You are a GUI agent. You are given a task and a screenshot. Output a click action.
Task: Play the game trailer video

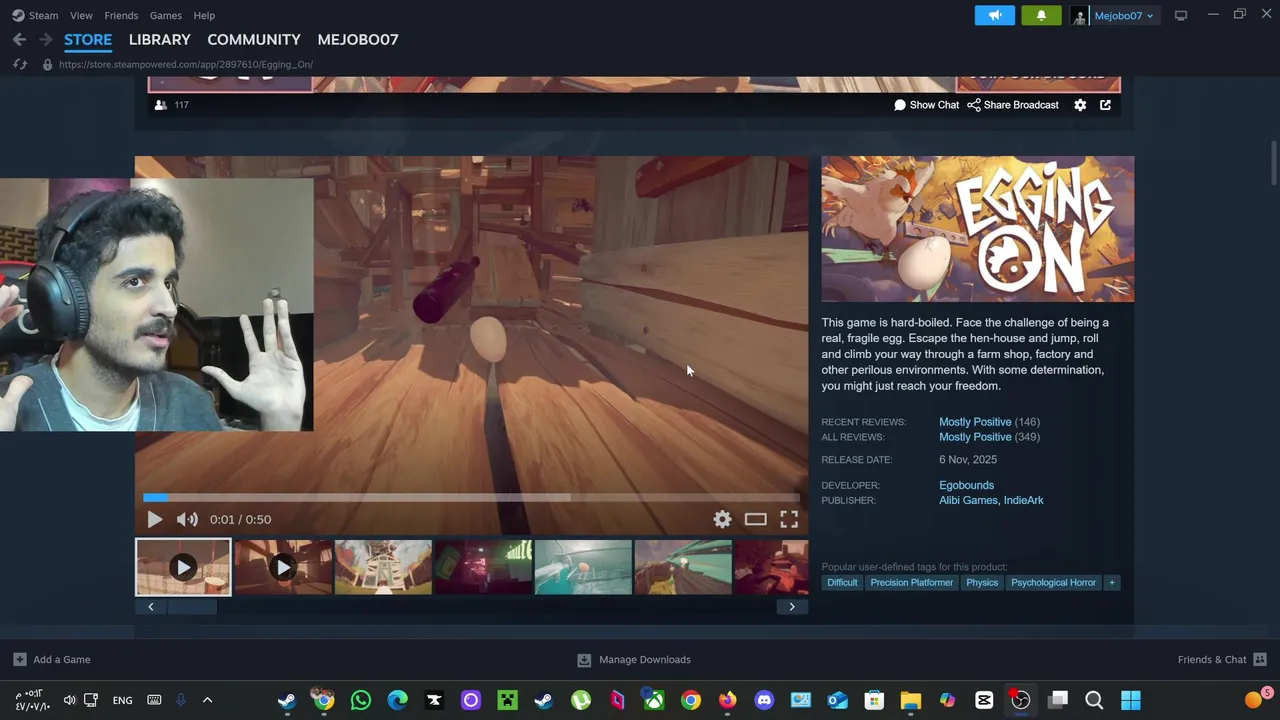[154, 519]
